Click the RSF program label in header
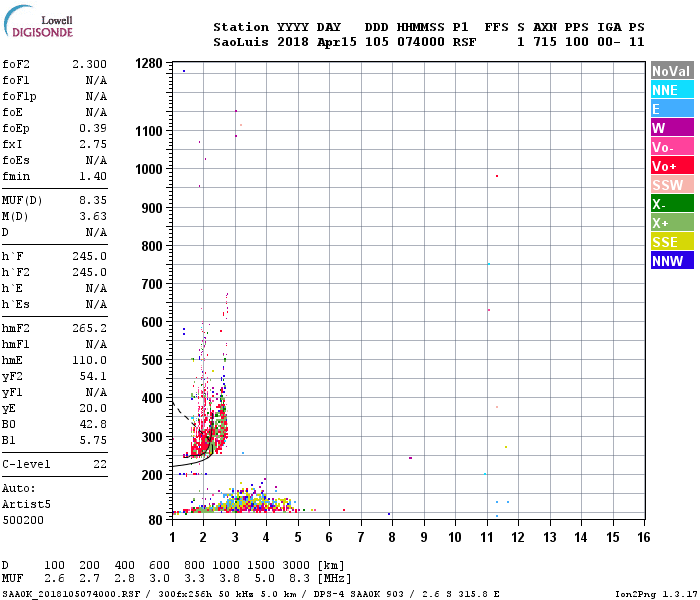This screenshot has width=700, height=600. click(464, 42)
